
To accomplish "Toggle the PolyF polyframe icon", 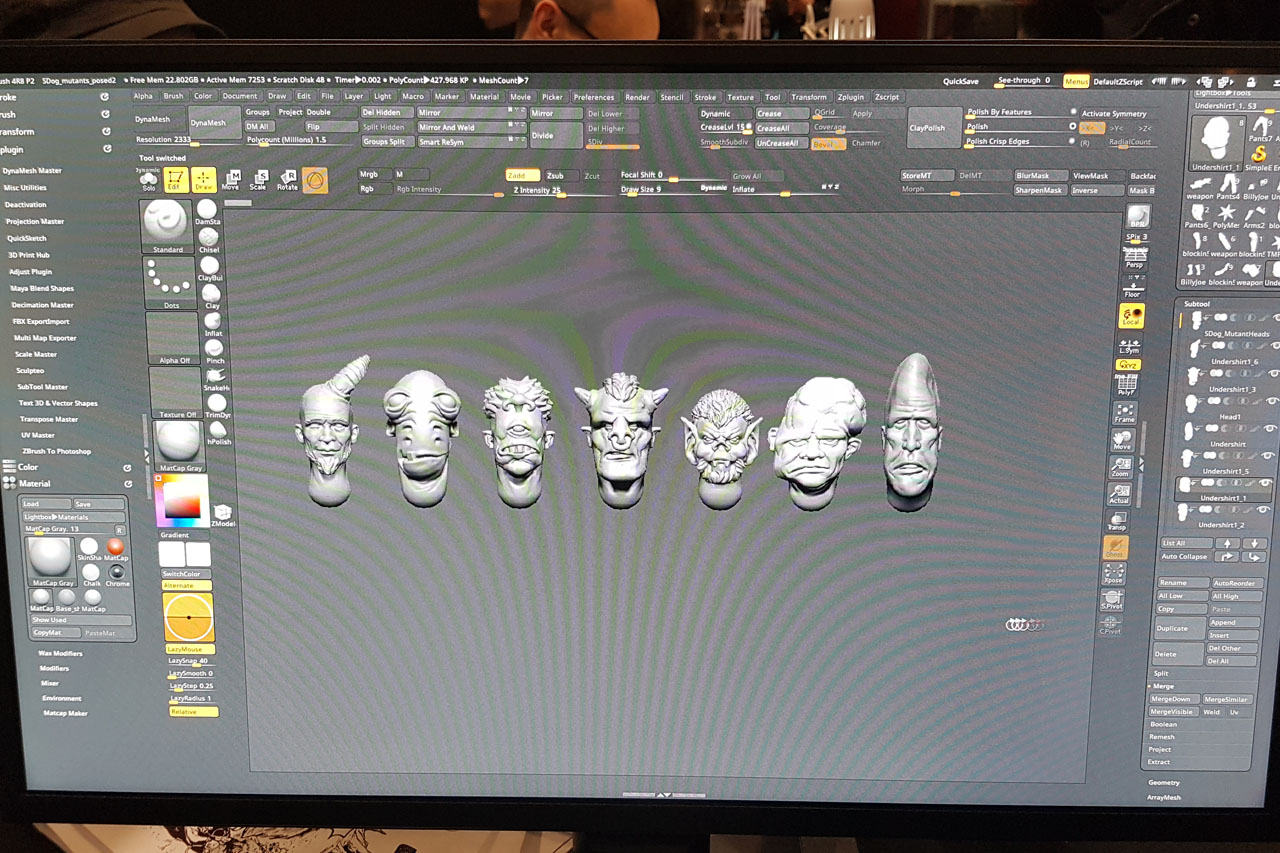I will [x=1126, y=385].
